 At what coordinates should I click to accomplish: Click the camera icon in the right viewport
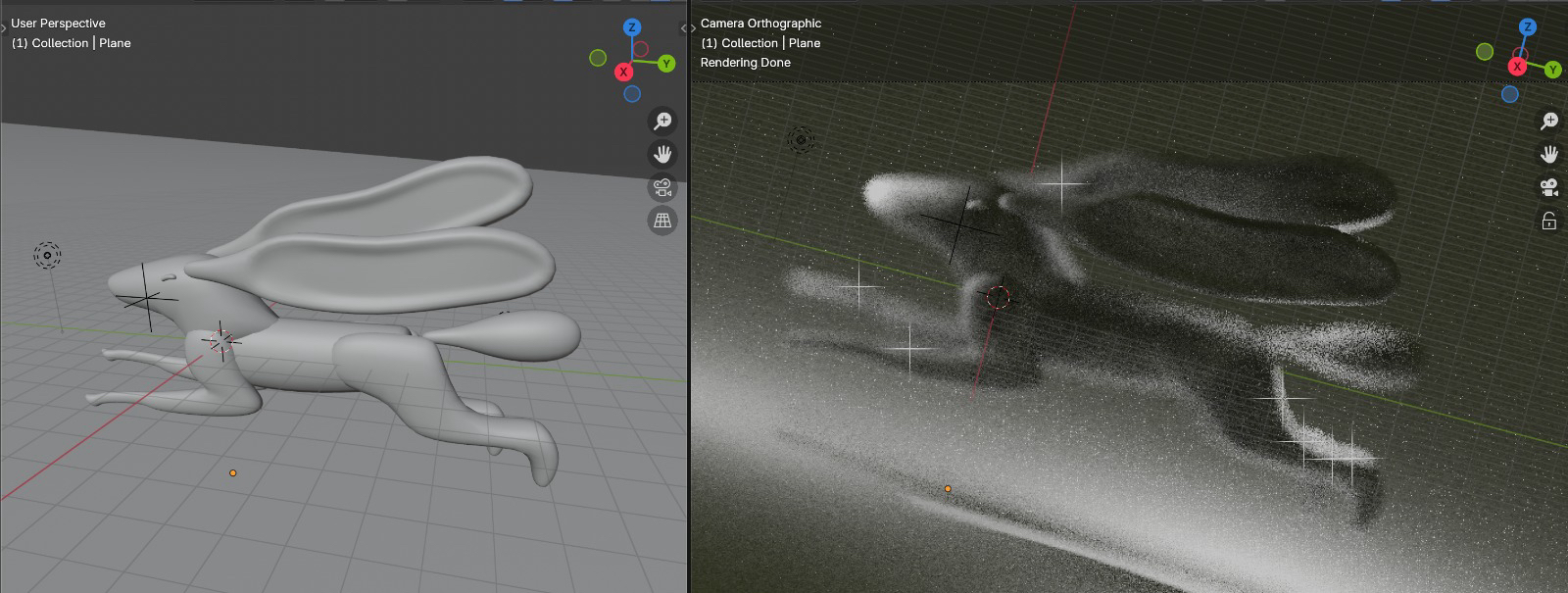tap(1549, 187)
